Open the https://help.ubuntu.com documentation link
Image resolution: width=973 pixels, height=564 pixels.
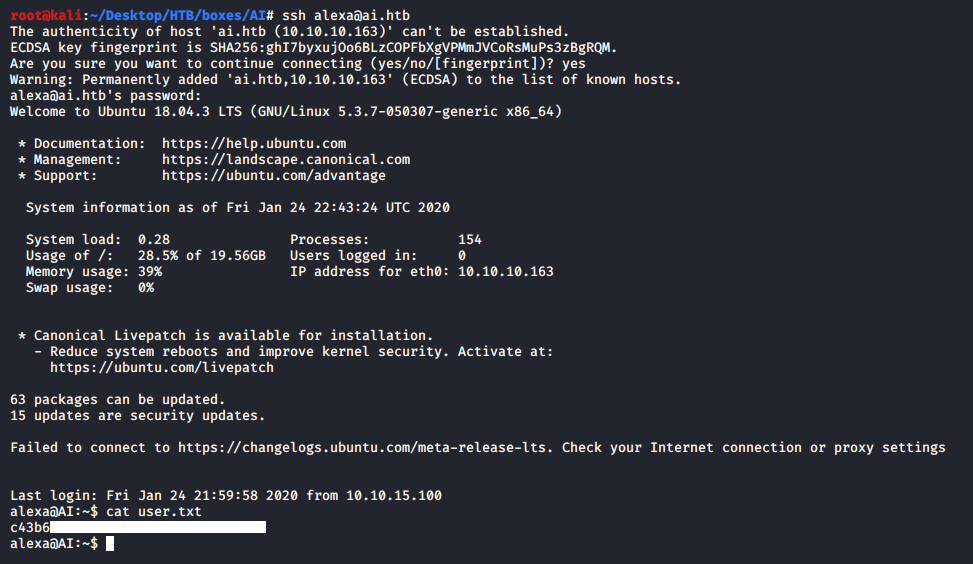click(254, 144)
